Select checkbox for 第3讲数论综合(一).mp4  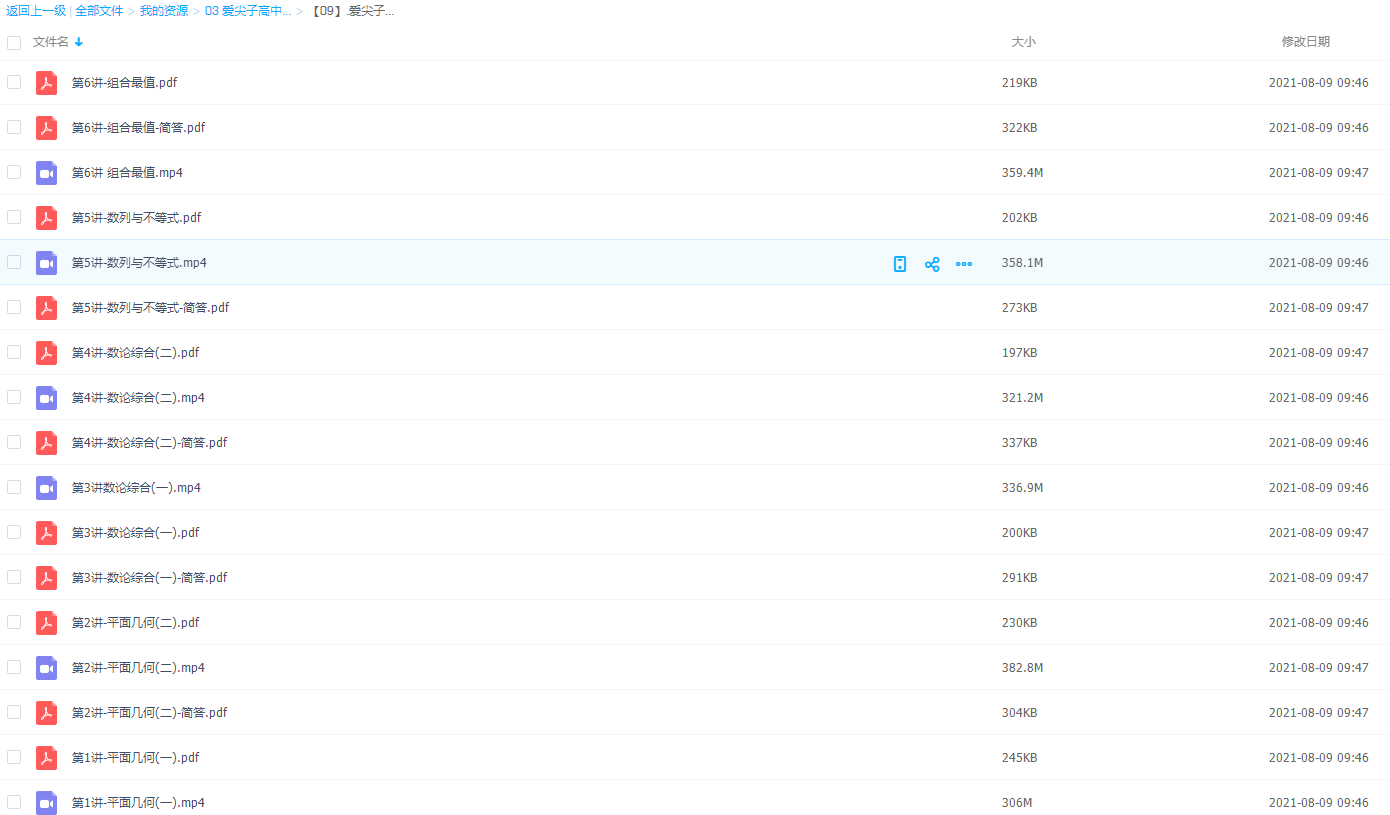coord(14,487)
